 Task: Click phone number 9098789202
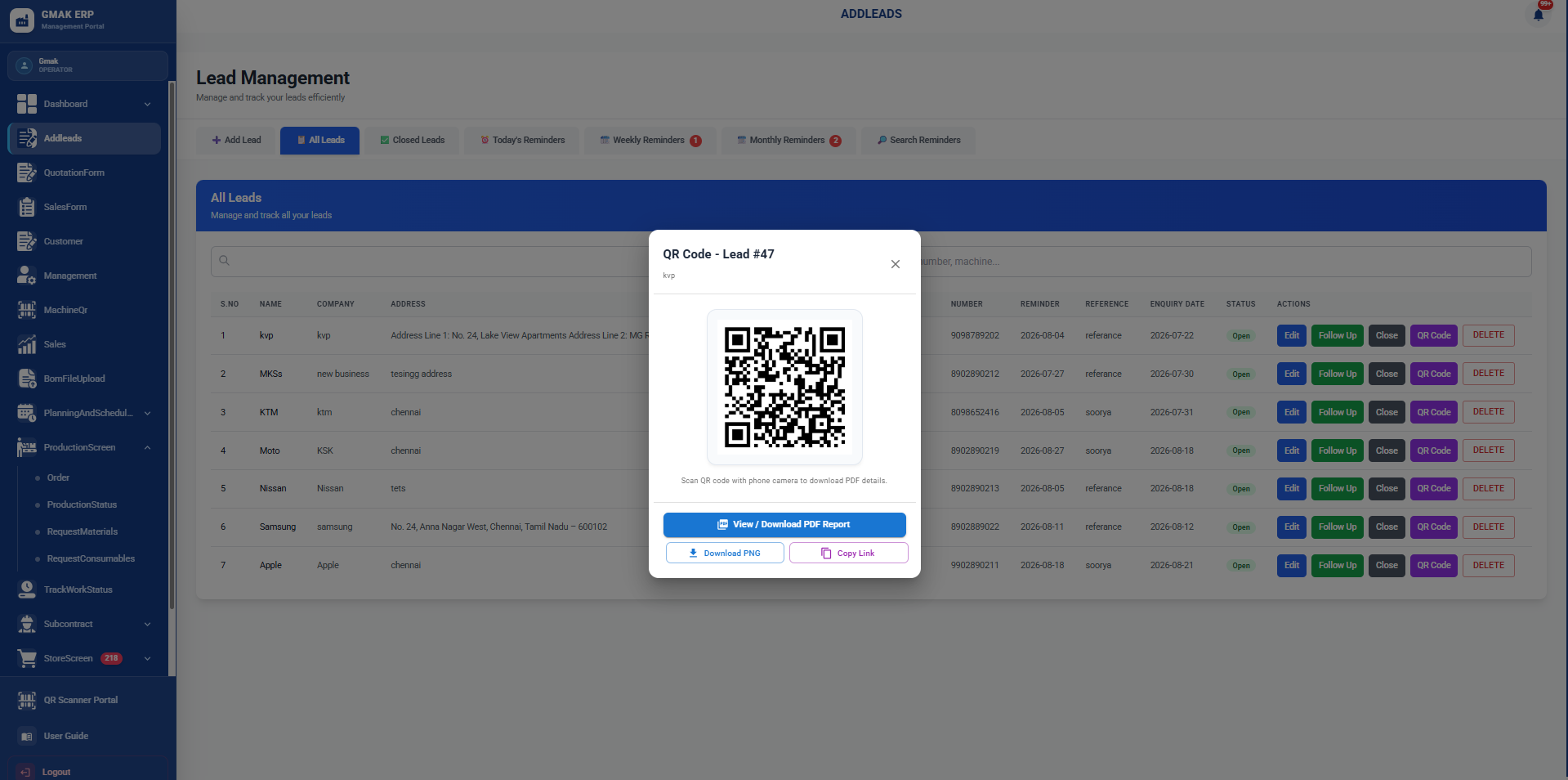(975, 335)
